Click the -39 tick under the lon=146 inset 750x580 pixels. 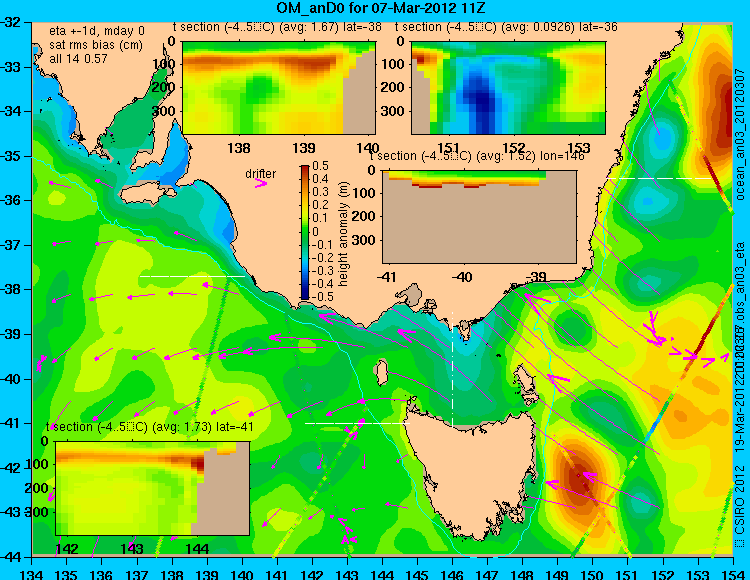535,277
